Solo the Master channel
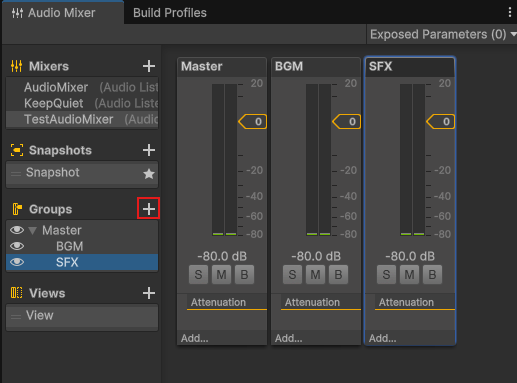Viewport: 517px width, 383px height. pos(198,275)
